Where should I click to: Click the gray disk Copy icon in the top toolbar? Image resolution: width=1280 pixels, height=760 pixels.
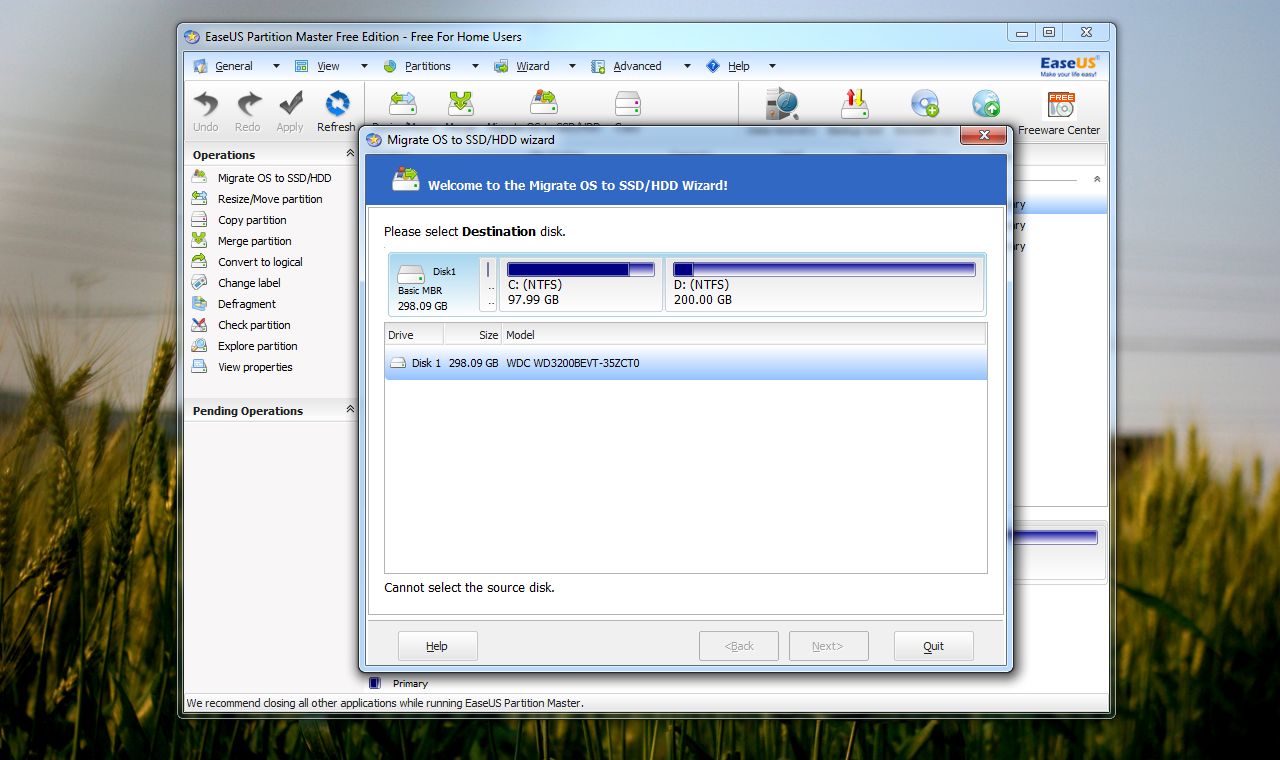tap(628, 104)
